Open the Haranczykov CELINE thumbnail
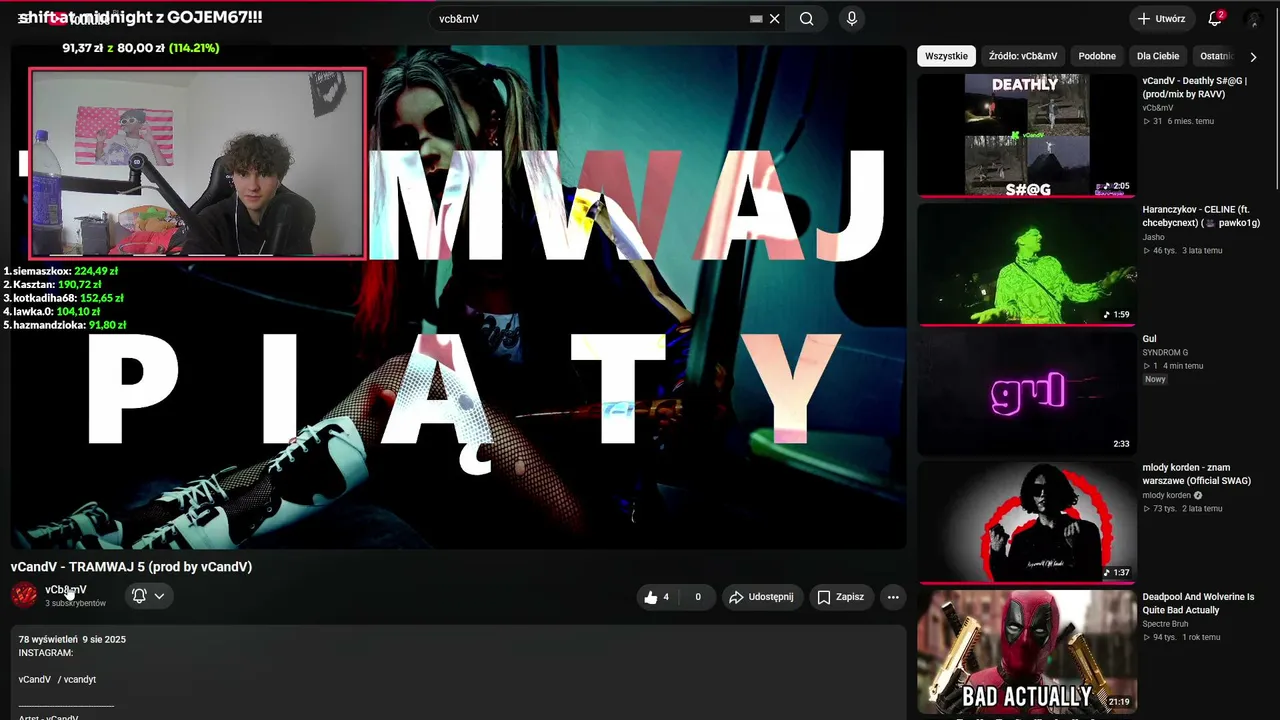Image resolution: width=1280 pixels, height=720 pixels. point(1027,264)
